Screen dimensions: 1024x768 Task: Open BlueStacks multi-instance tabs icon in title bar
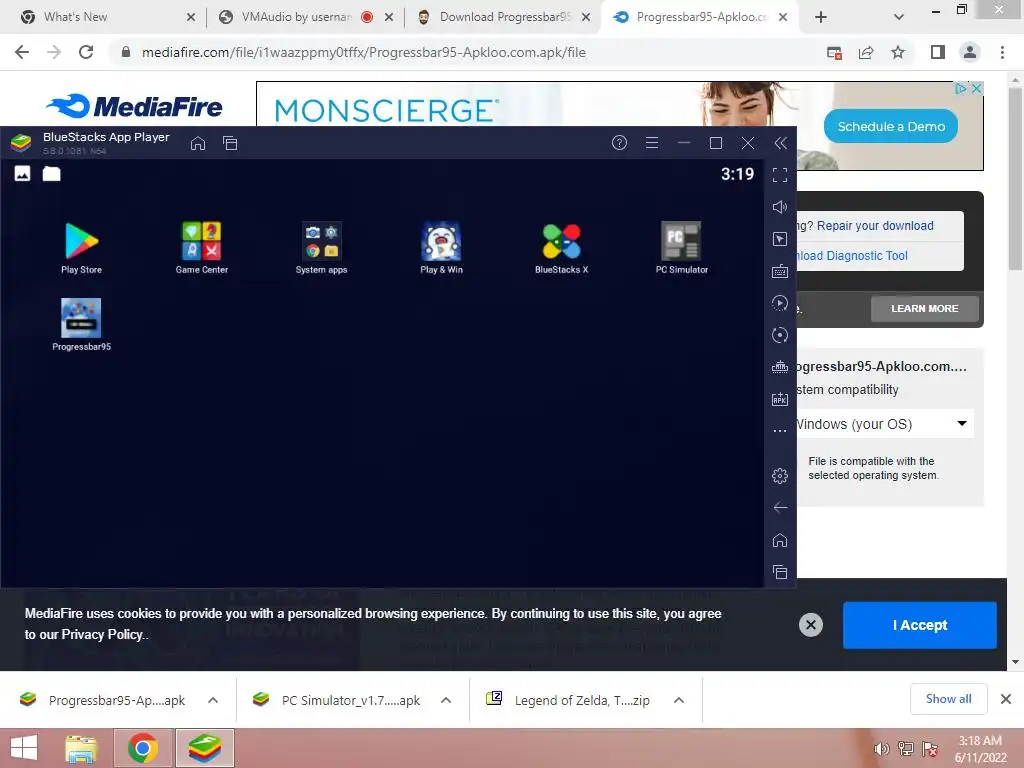(x=230, y=143)
